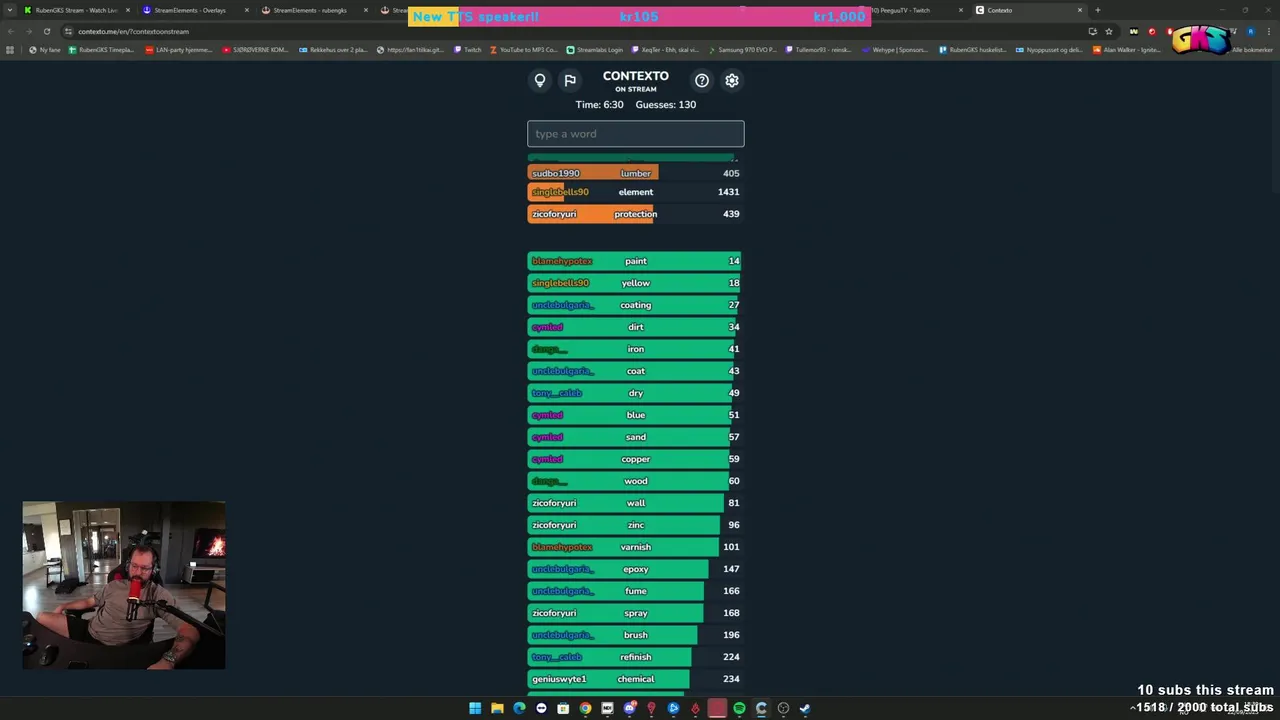This screenshot has width=1280, height=720.
Task: Click Google Chrome taskbar icon
Action: [x=585, y=708]
